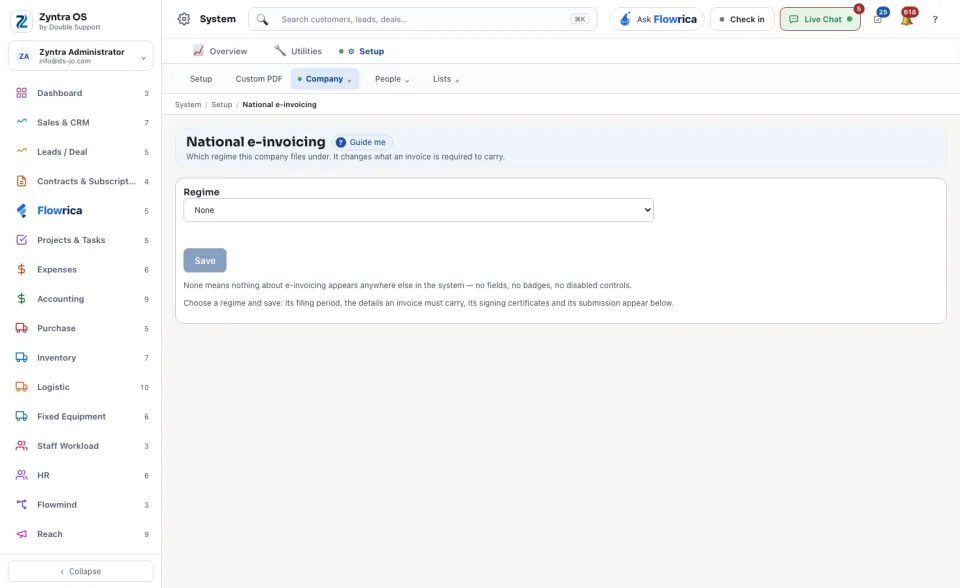Click the Utilities wrench icon
This screenshot has width=960, height=588.
[x=280, y=51]
